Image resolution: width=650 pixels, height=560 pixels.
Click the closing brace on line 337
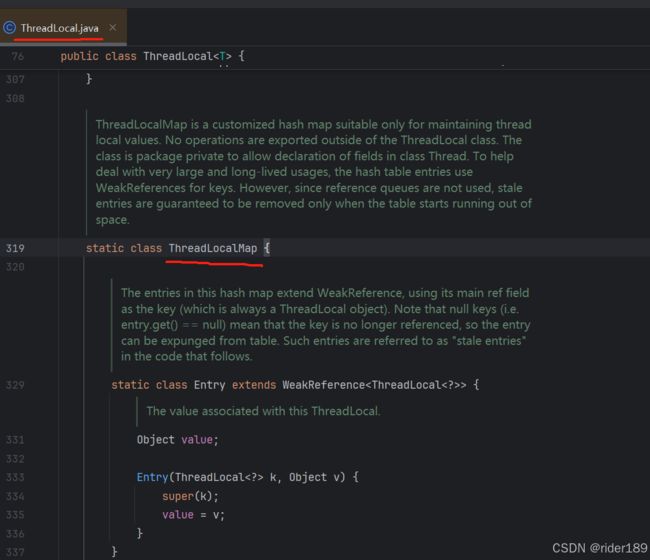114,552
